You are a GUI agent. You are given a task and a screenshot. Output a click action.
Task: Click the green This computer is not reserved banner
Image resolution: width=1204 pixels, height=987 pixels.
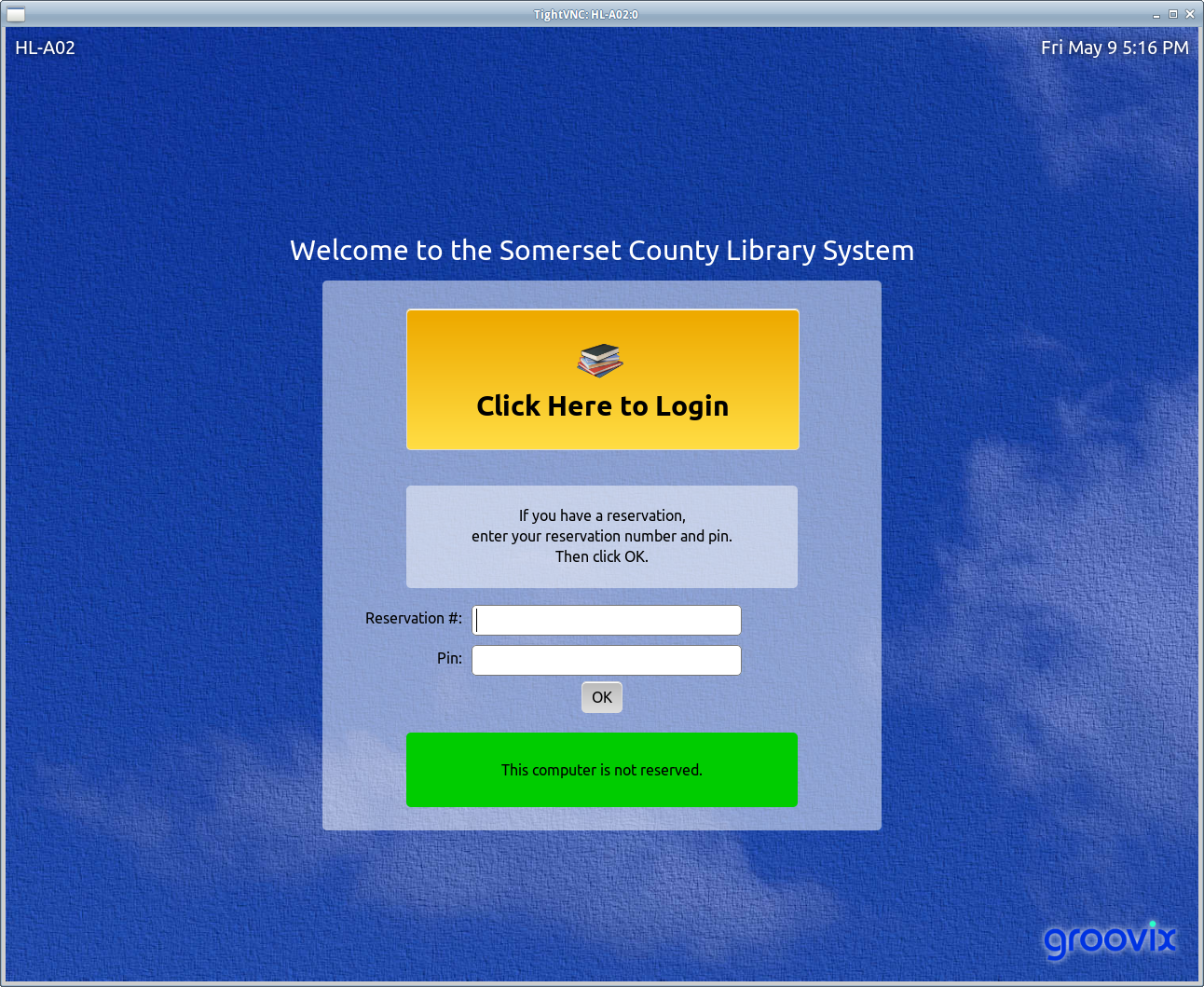point(601,770)
